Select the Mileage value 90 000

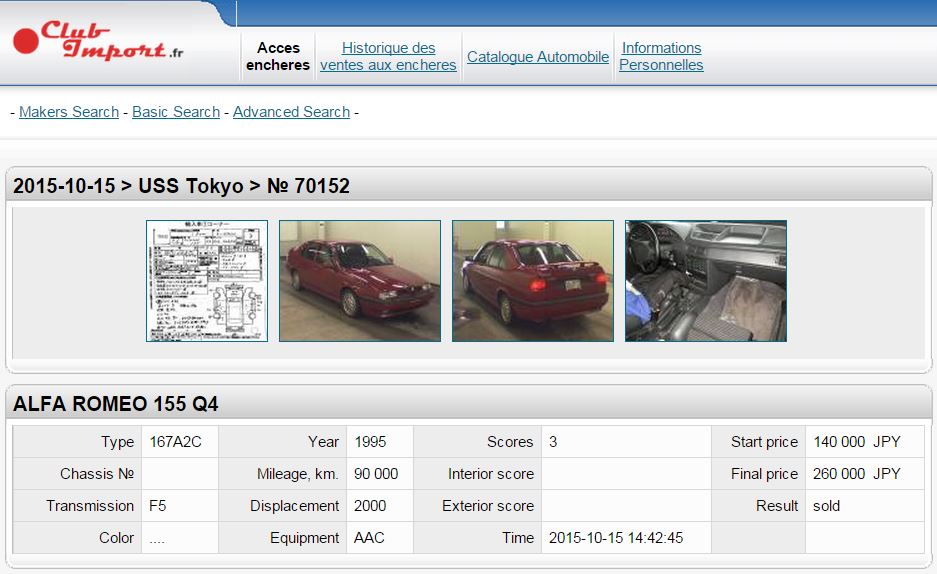click(x=376, y=474)
